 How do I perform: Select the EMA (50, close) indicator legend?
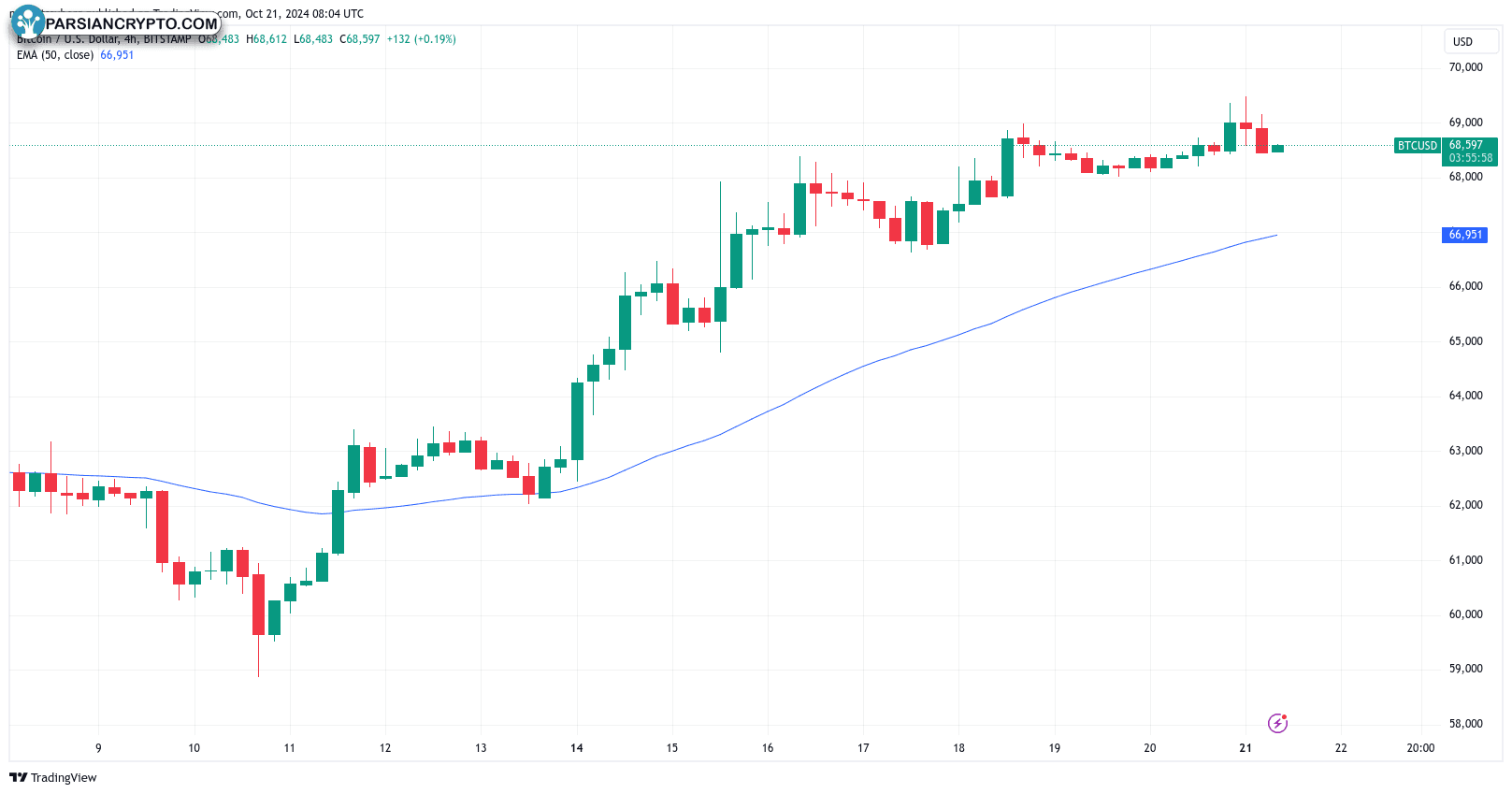point(55,55)
